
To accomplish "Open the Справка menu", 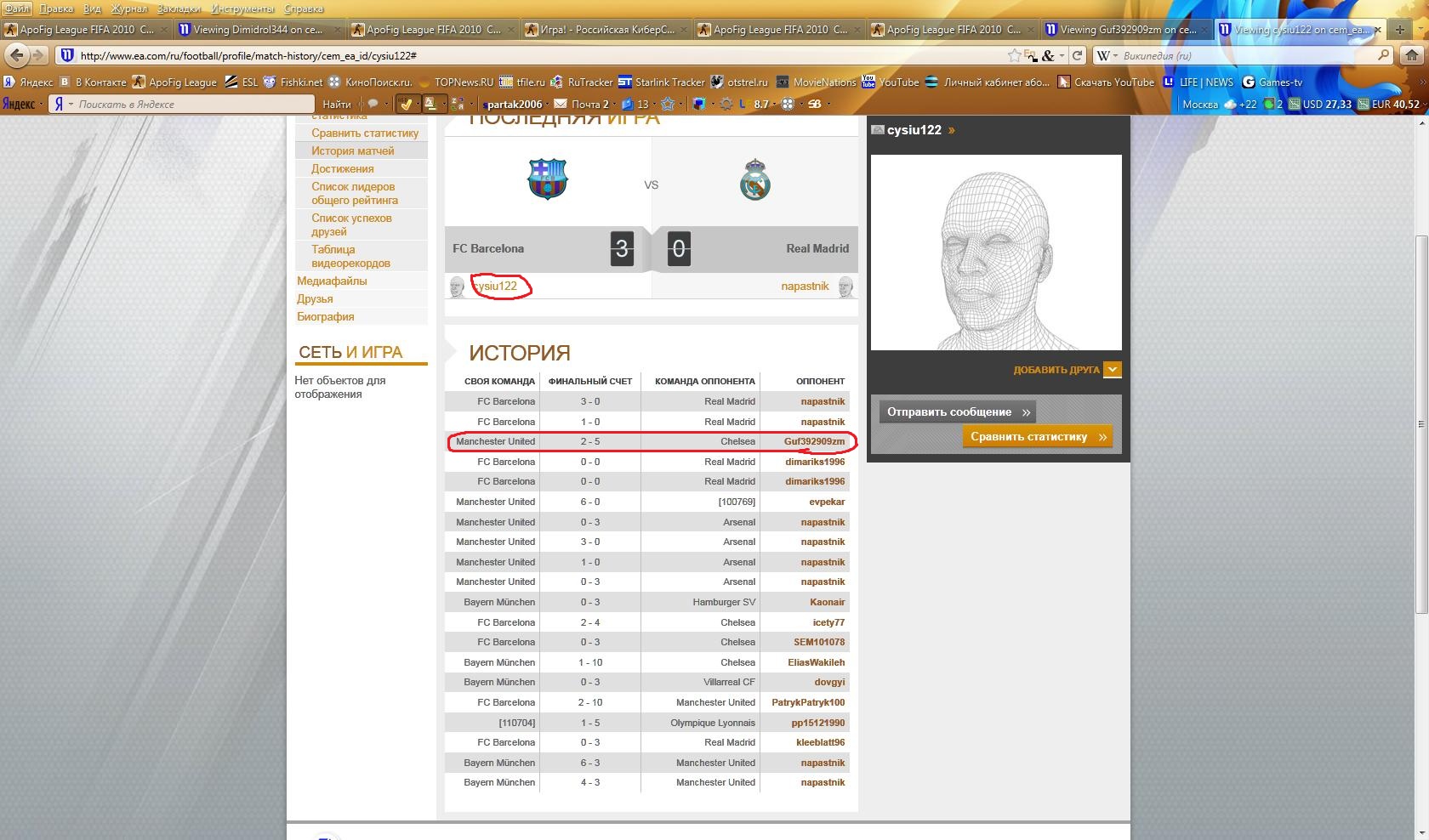I will click(x=304, y=9).
